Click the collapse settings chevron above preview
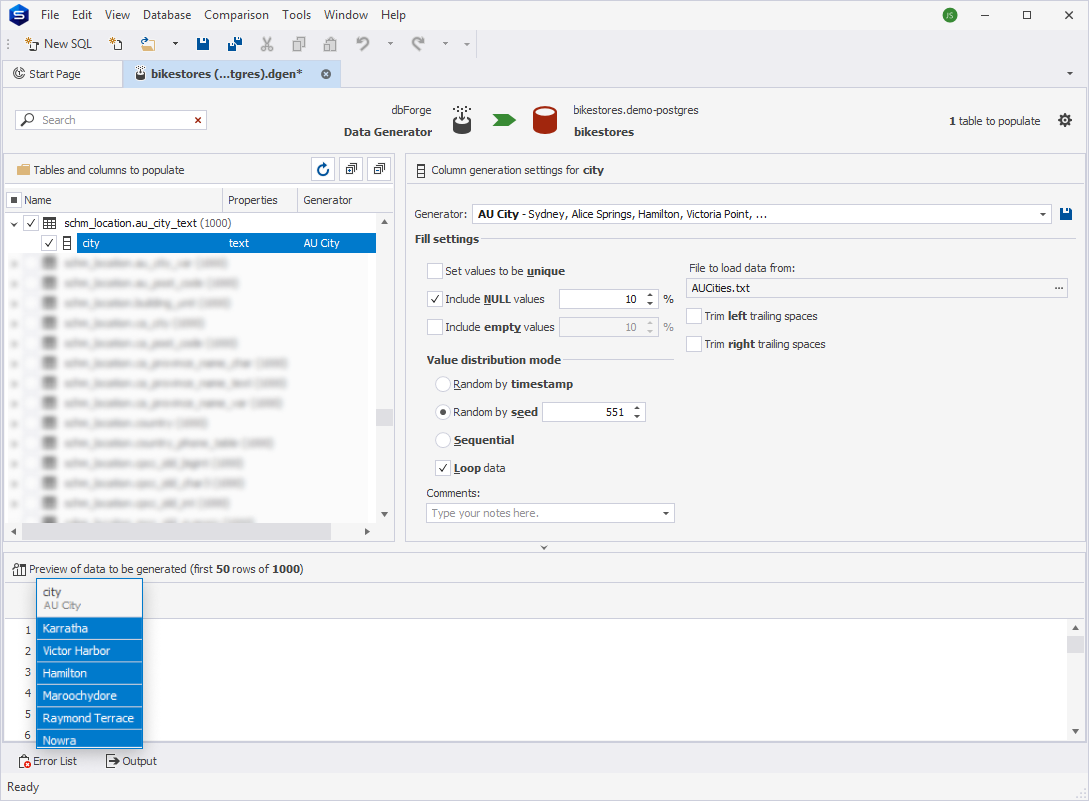This screenshot has width=1089, height=801. click(x=544, y=547)
